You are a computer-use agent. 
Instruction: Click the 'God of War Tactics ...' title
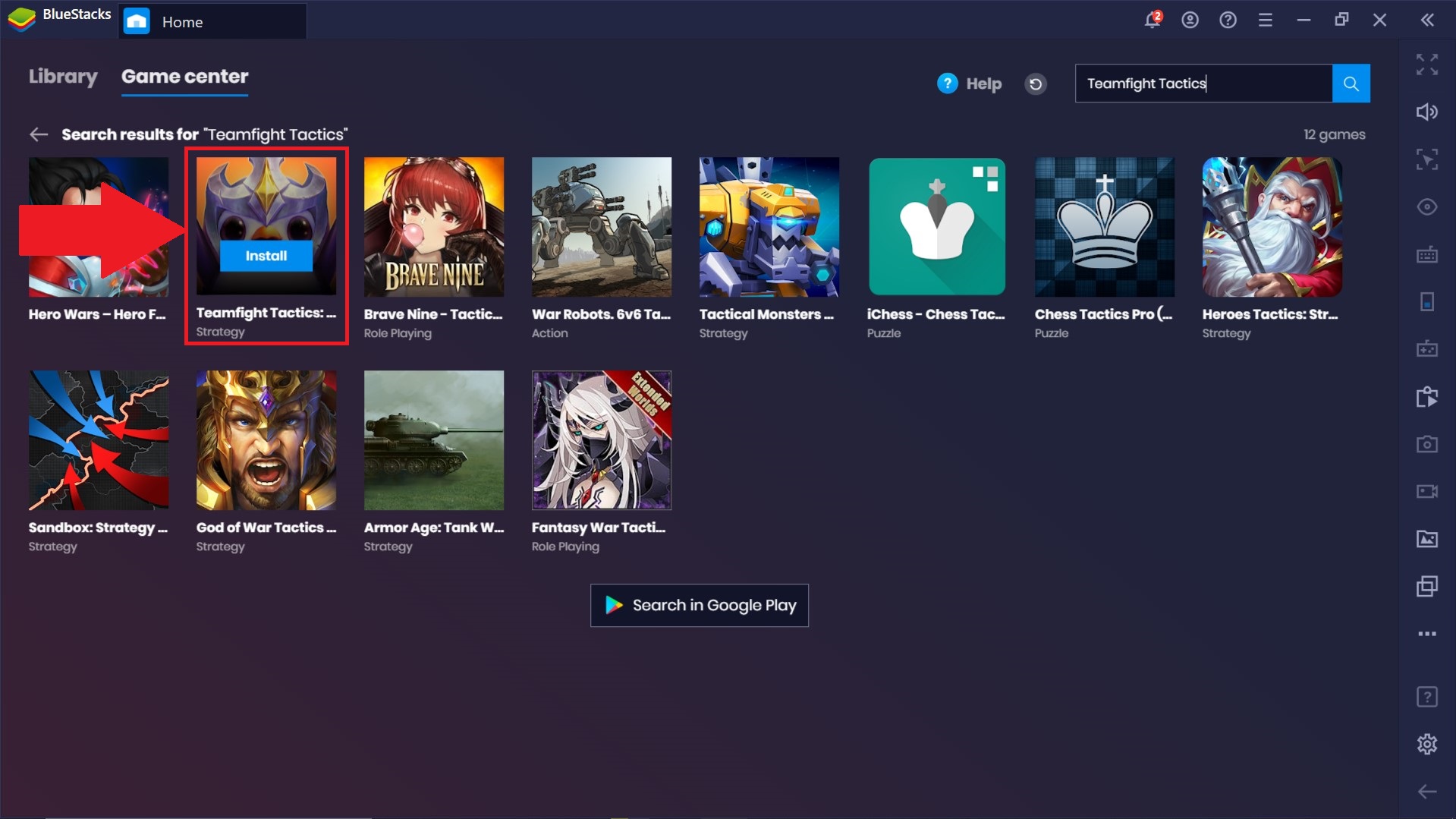(x=266, y=528)
